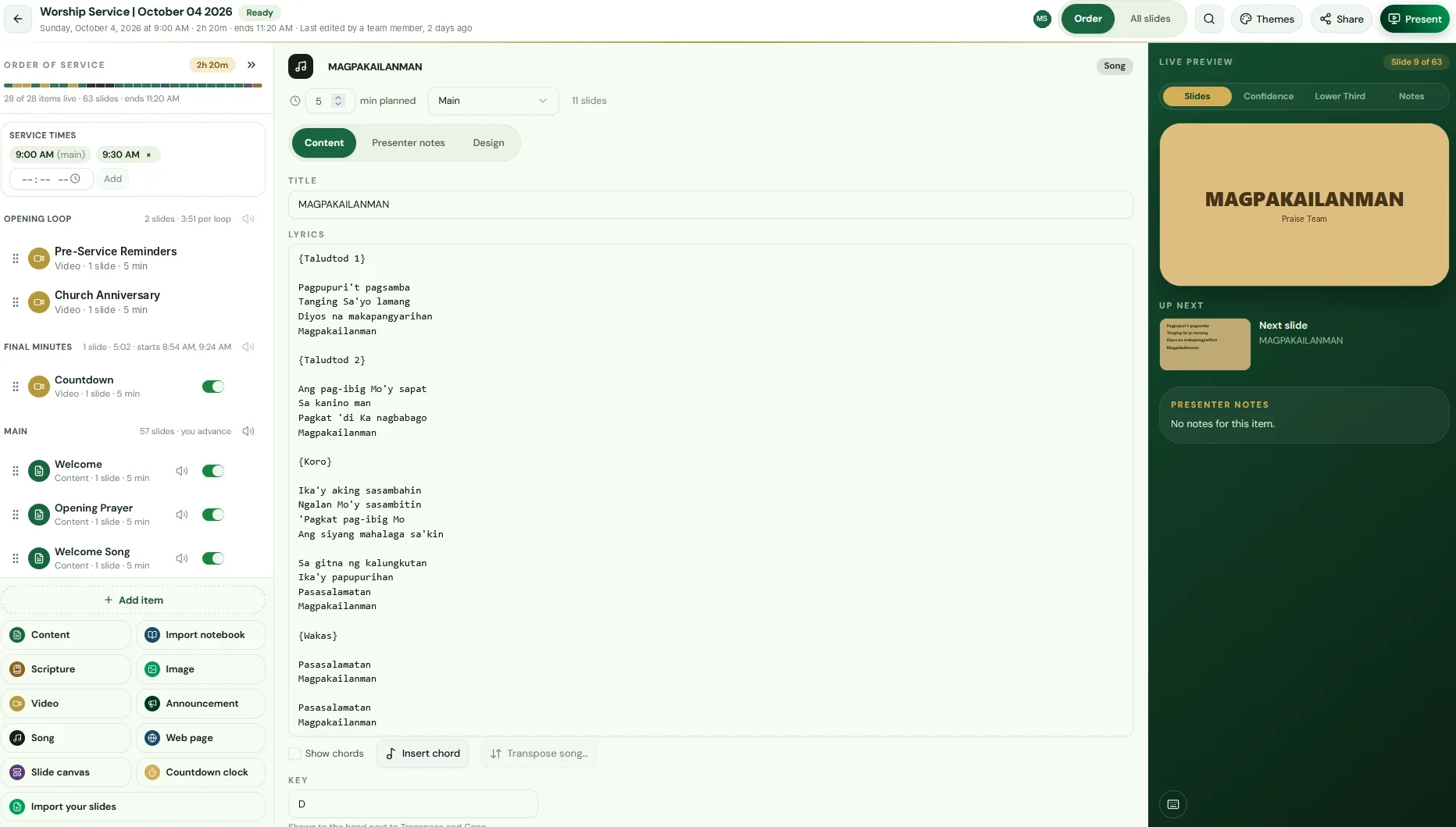The height and width of the screenshot is (827, 1456).
Task: Open the Transpose song option
Action: [539, 754]
